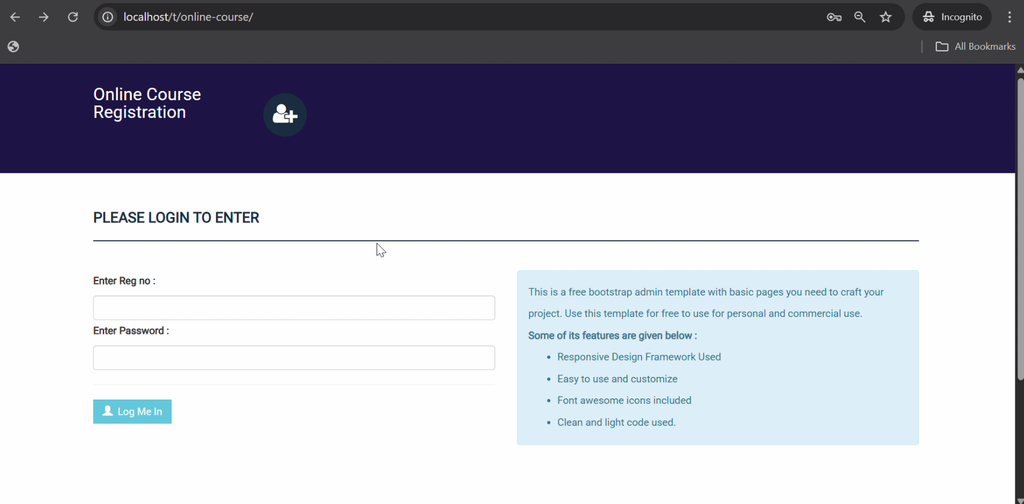
Task: Open the password manager key icon
Action: coord(834,17)
